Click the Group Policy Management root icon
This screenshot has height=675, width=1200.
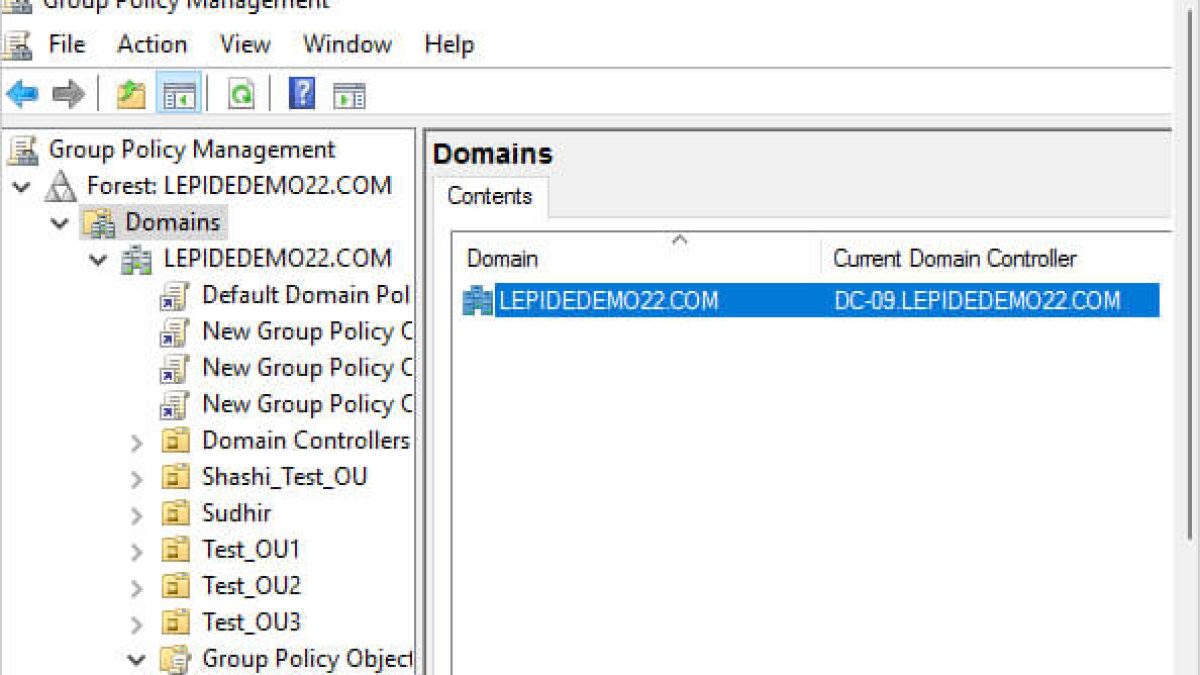pyautogui.click(x=22, y=150)
